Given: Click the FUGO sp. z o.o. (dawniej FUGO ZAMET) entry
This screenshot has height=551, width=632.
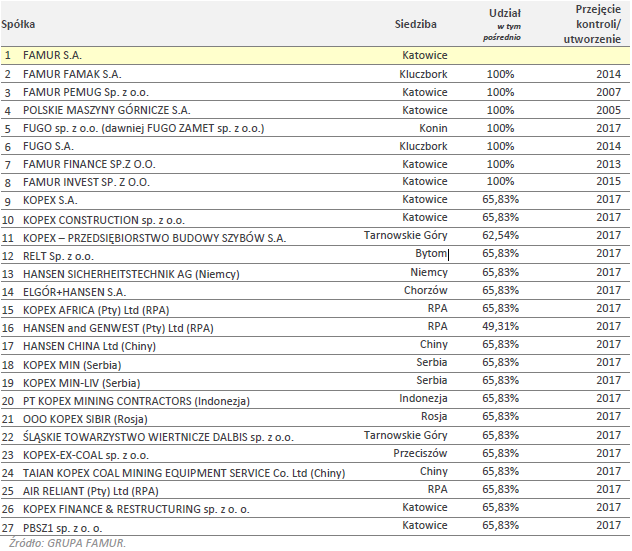Looking at the screenshot, I should point(143,128).
